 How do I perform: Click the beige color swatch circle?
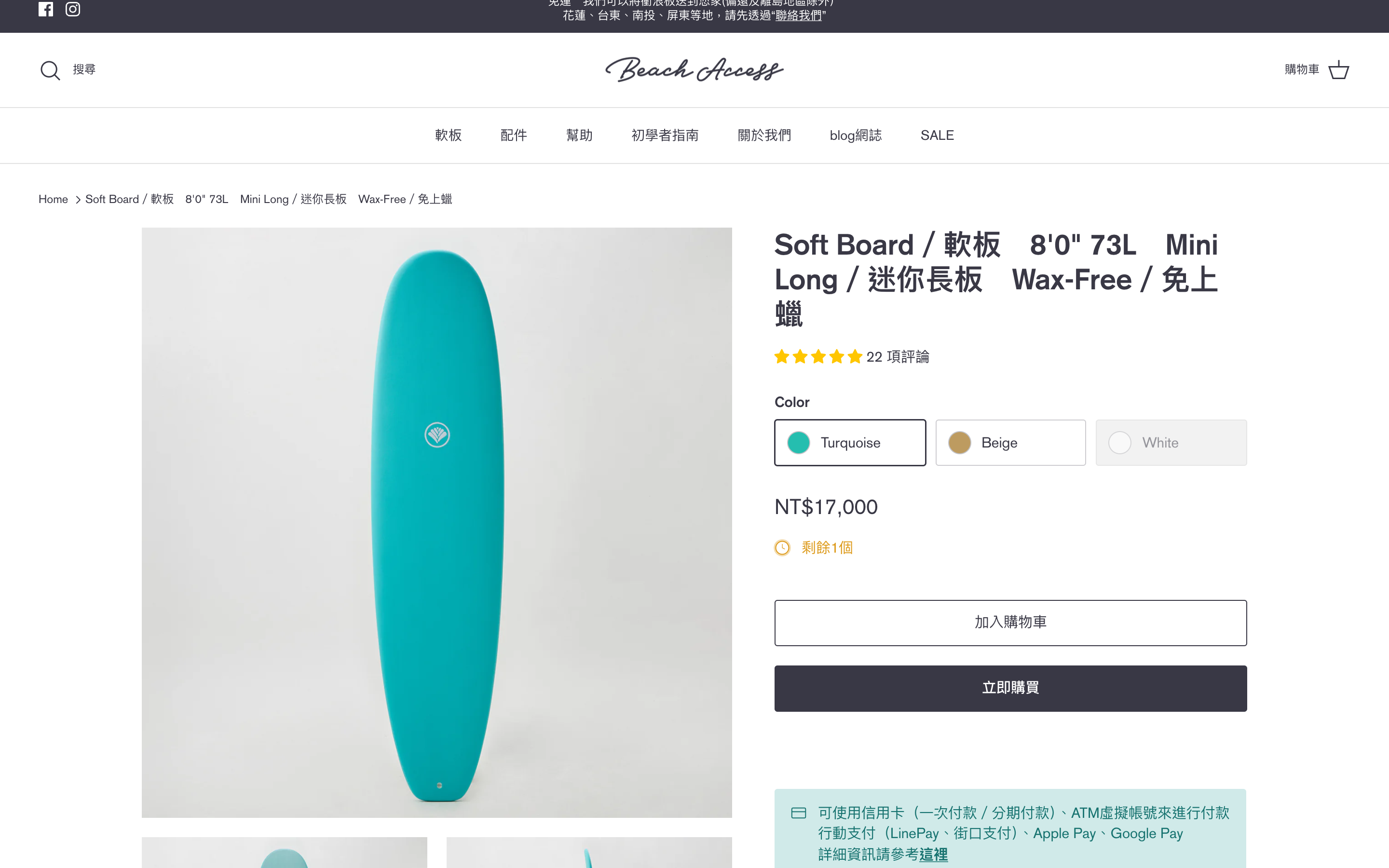point(960,443)
